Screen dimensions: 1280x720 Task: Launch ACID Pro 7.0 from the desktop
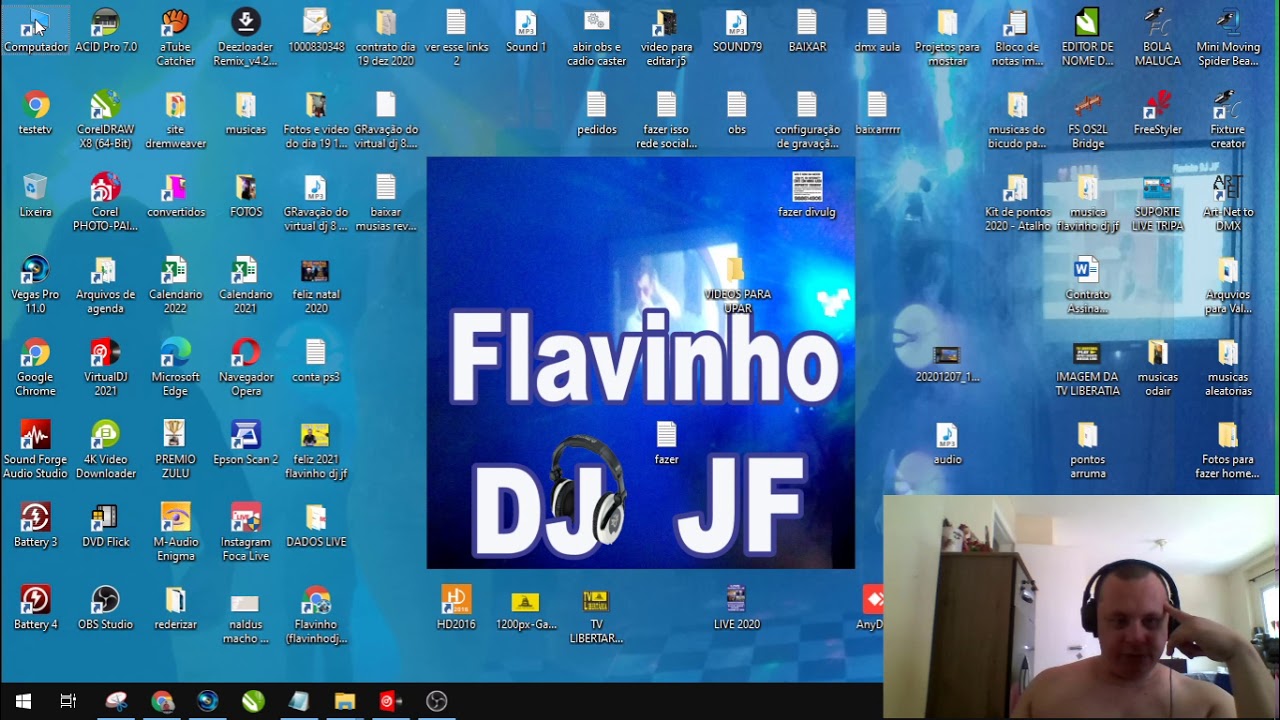(105, 30)
